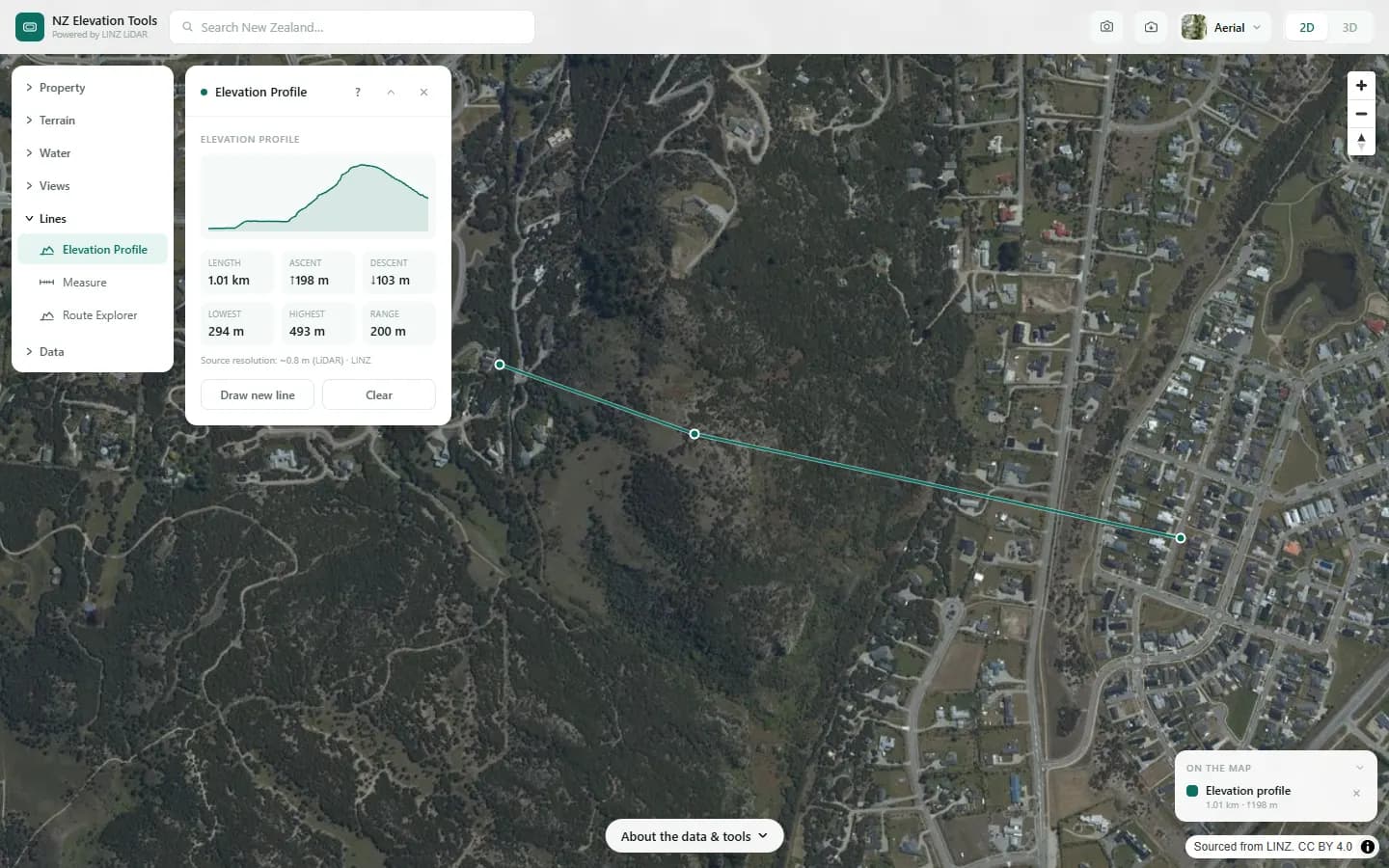Focus the Search New Zealand field
This screenshot has width=1389, height=868.
[x=352, y=27]
